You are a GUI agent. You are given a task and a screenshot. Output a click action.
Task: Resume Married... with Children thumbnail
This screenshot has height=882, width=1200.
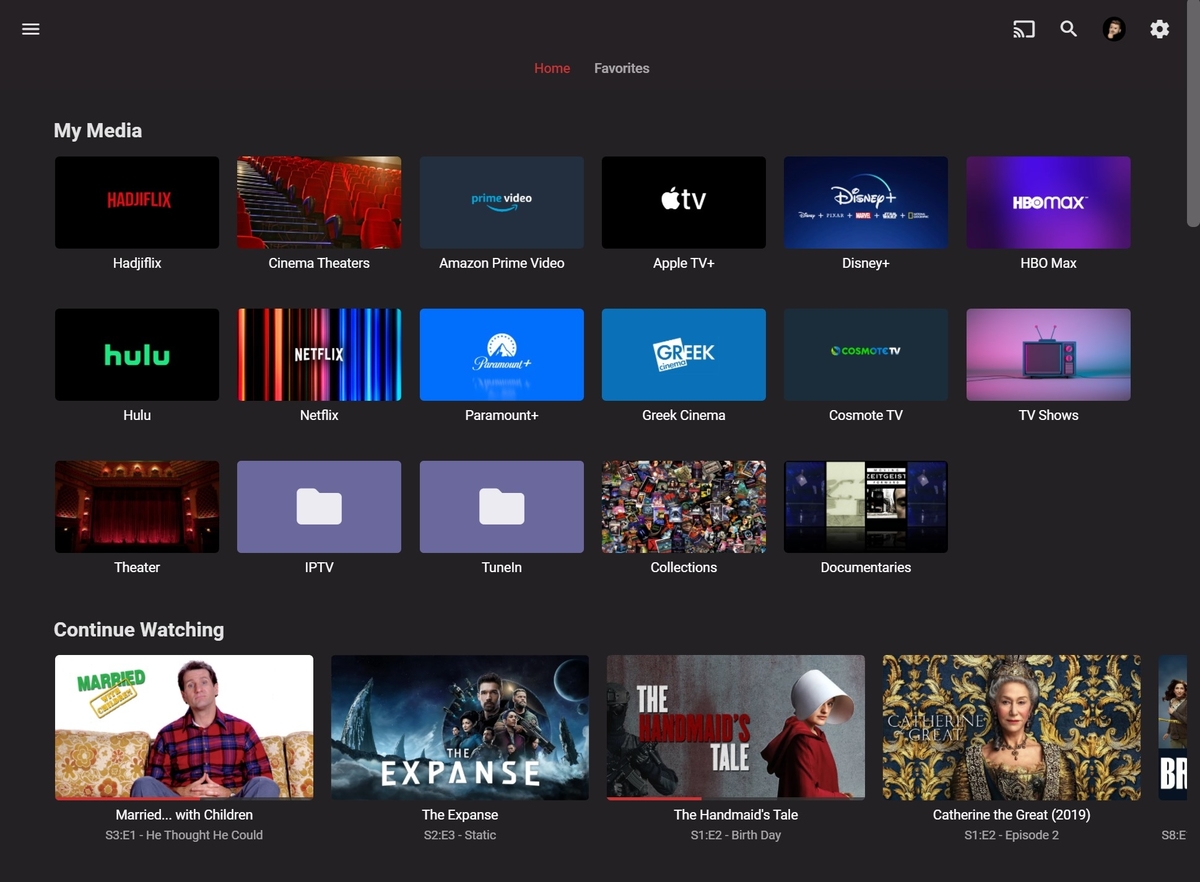[x=184, y=727]
